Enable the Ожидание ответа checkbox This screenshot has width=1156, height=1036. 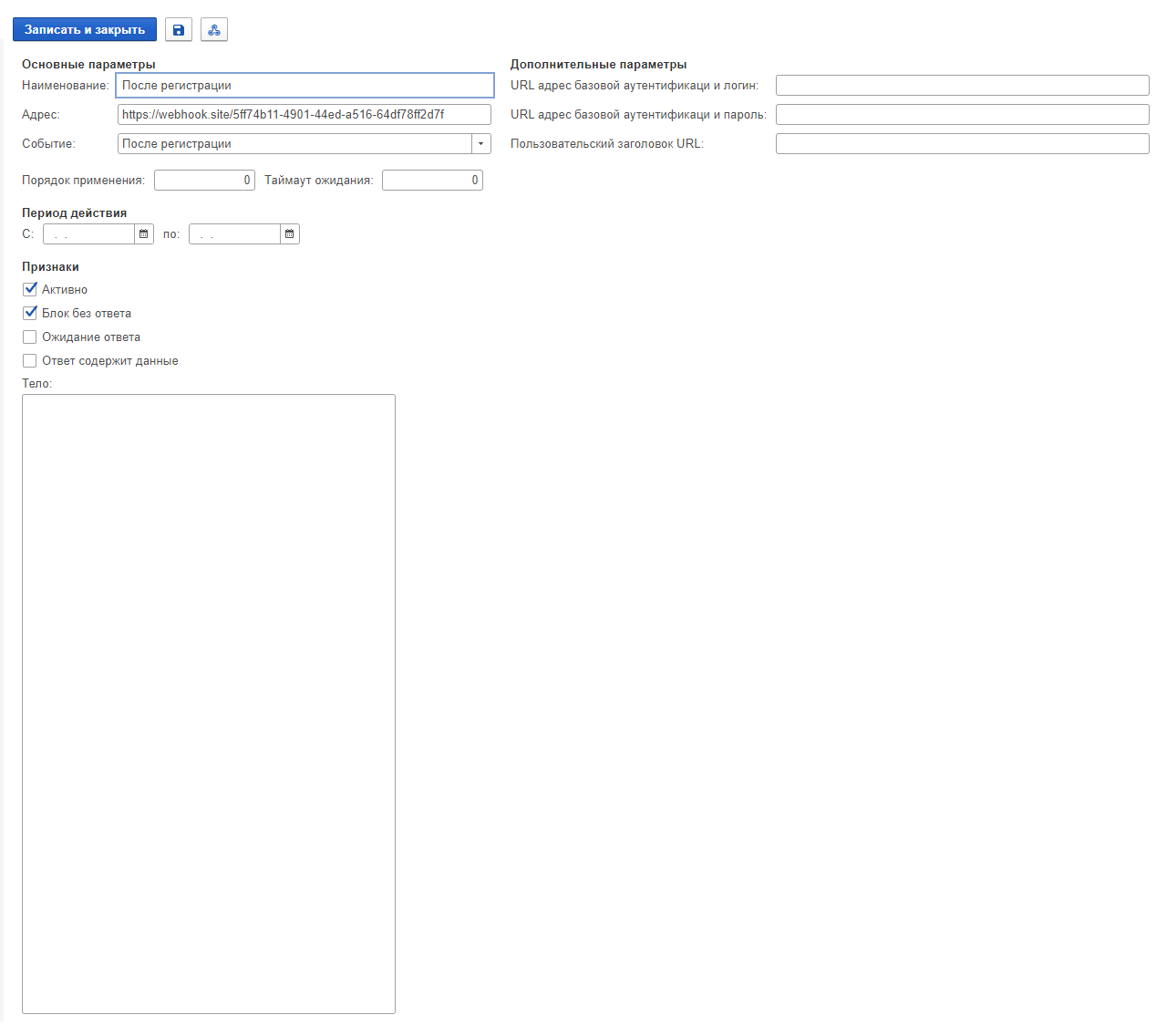[x=30, y=337]
